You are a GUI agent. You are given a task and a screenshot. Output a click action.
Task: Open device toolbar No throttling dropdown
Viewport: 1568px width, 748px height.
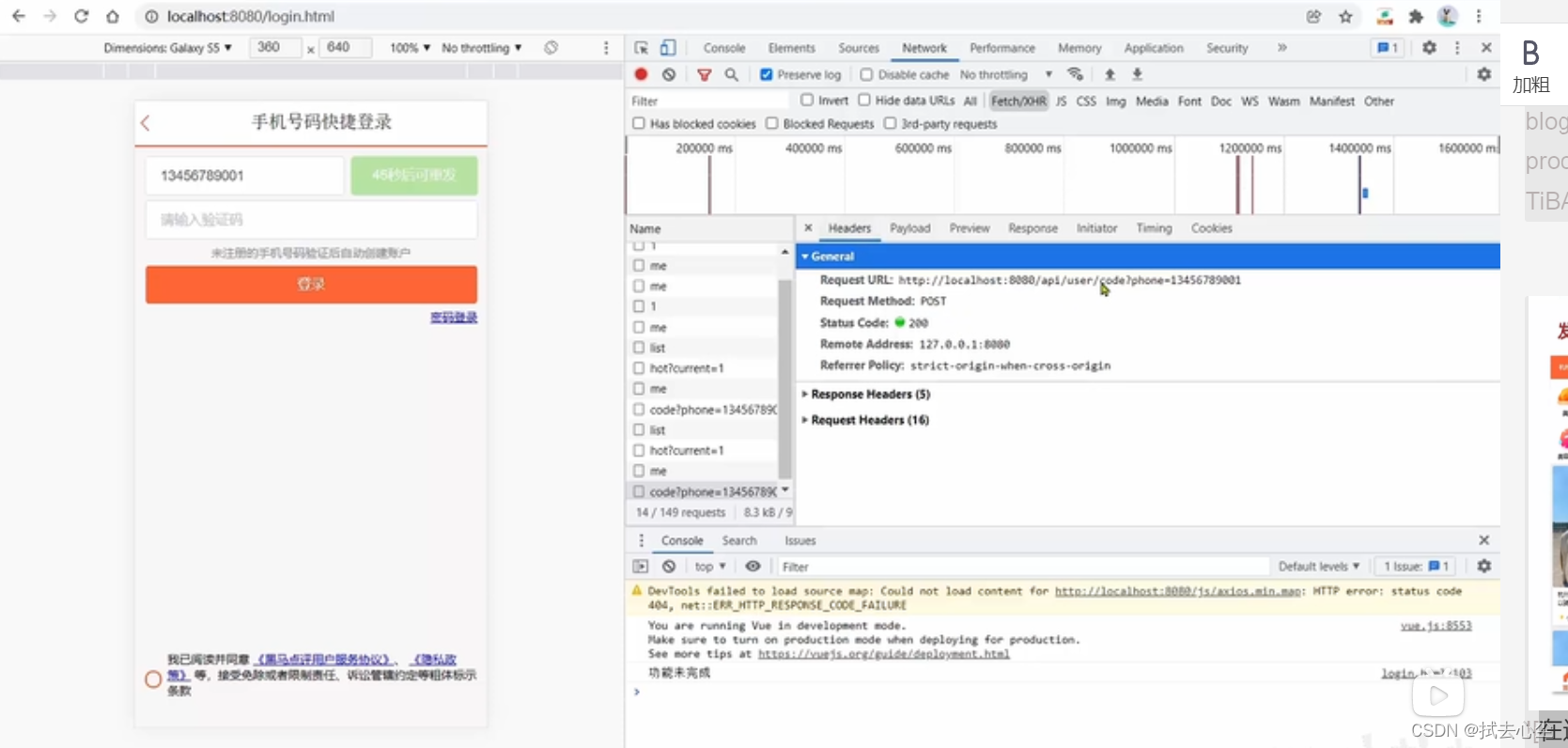click(x=481, y=47)
